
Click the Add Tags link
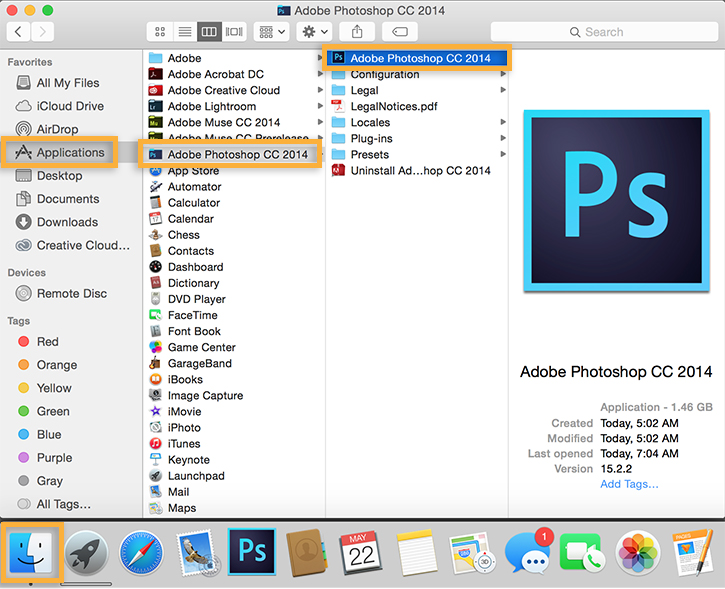[x=629, y=484]
